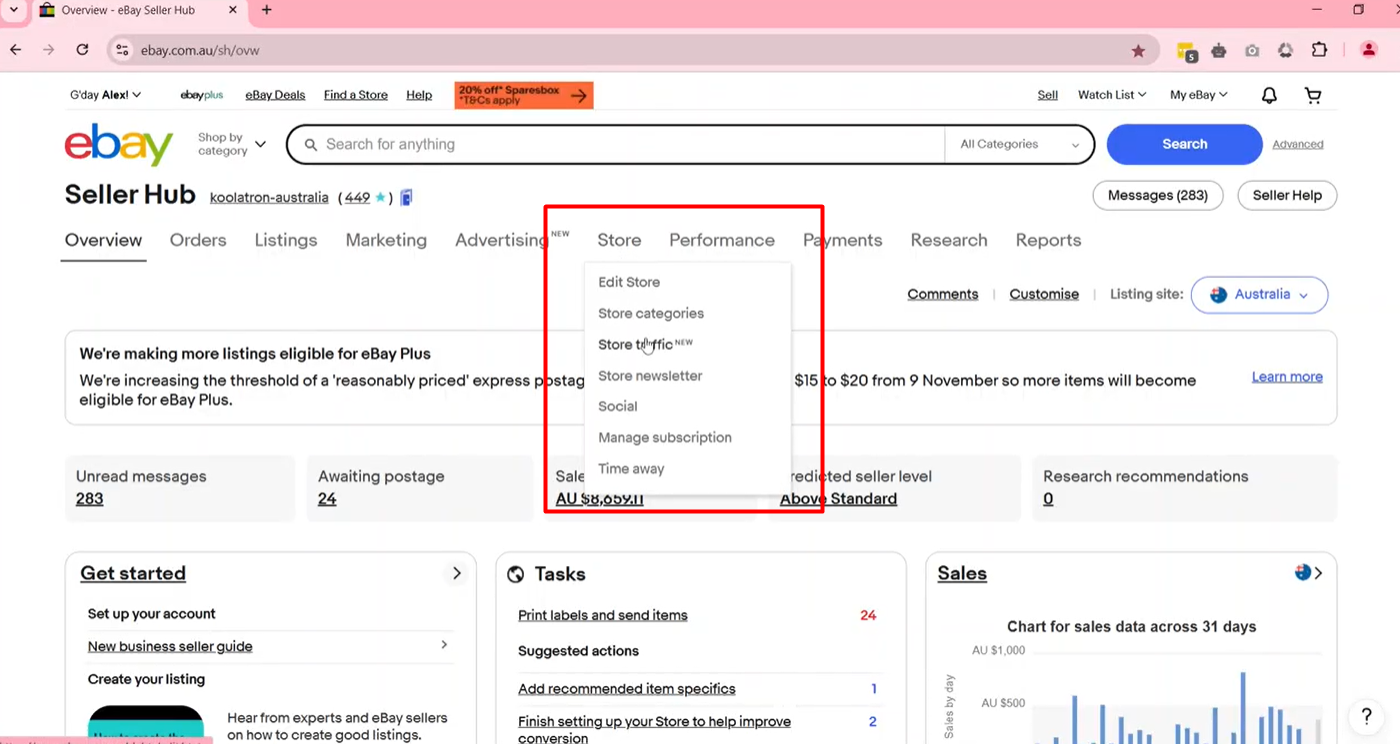
Task: Follow the Learn more link
Action: click(x=1287, y=377)
